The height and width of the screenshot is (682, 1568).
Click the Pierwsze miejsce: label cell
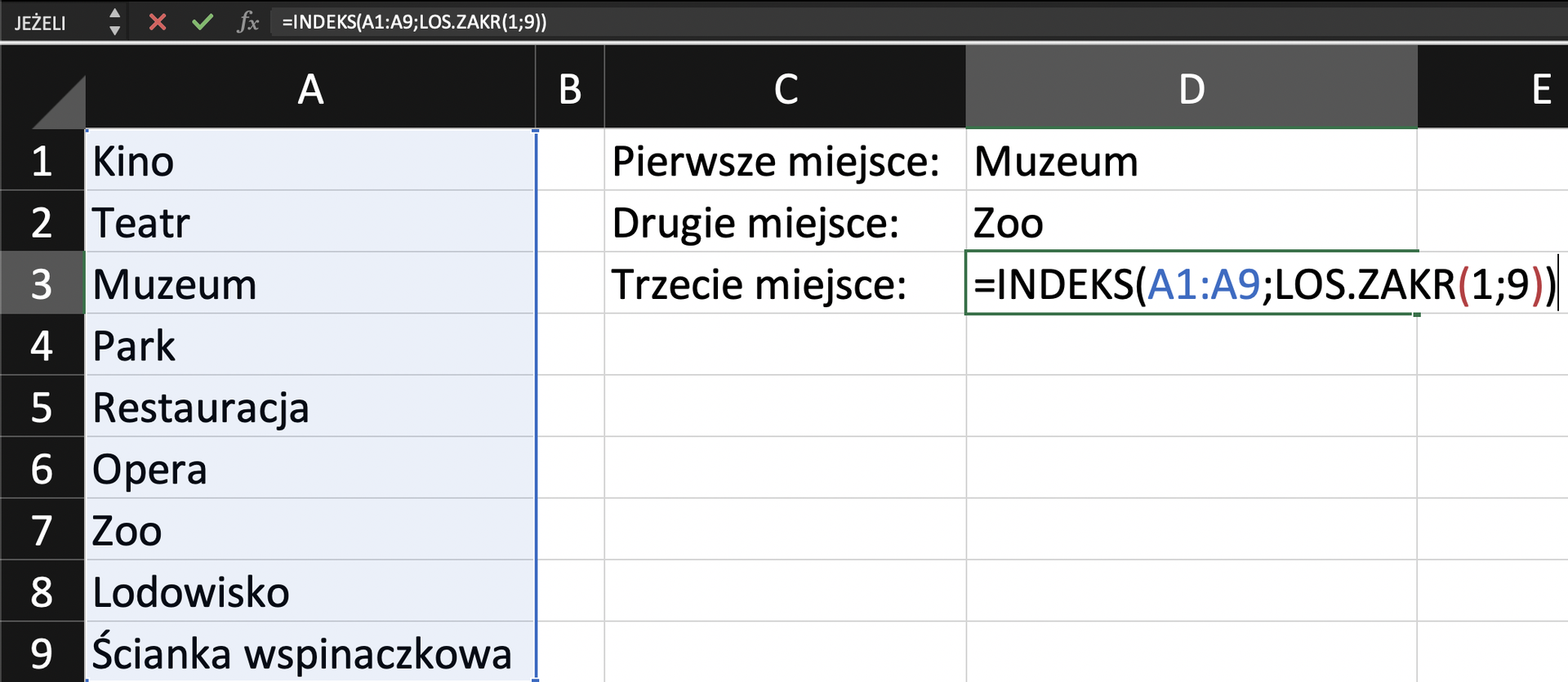(784, 160)
